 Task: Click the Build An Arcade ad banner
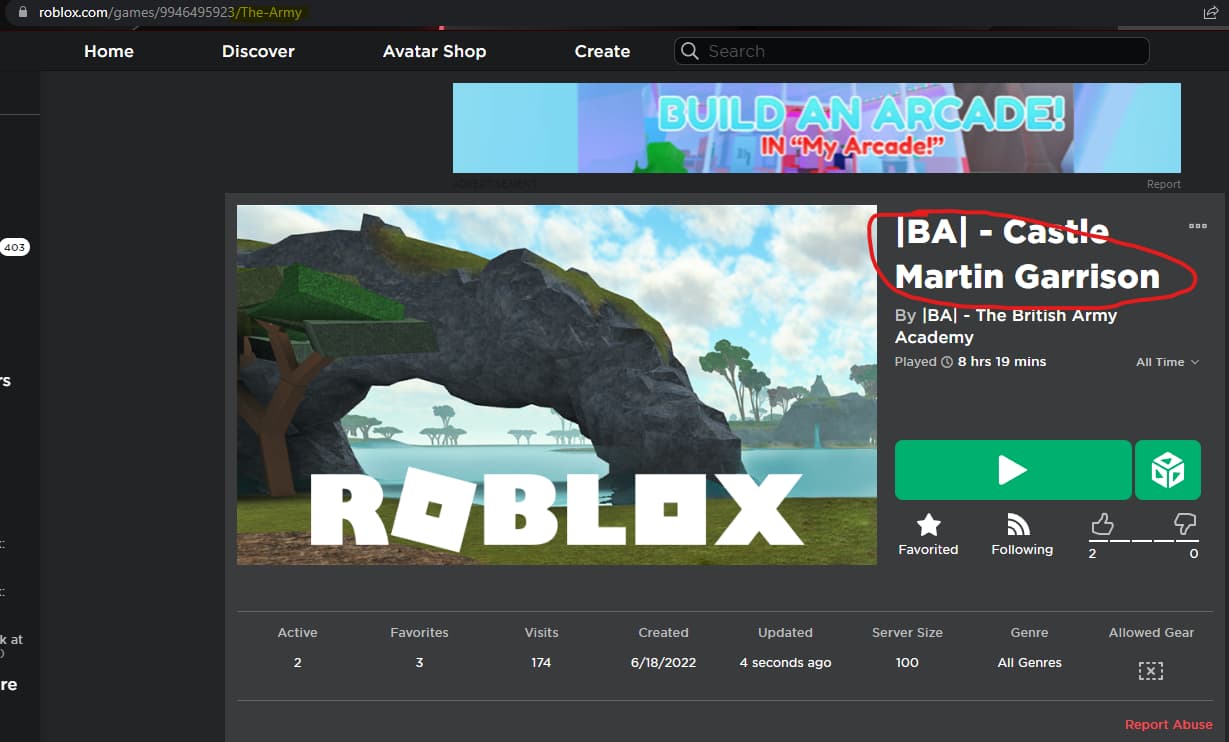[817, 128]
